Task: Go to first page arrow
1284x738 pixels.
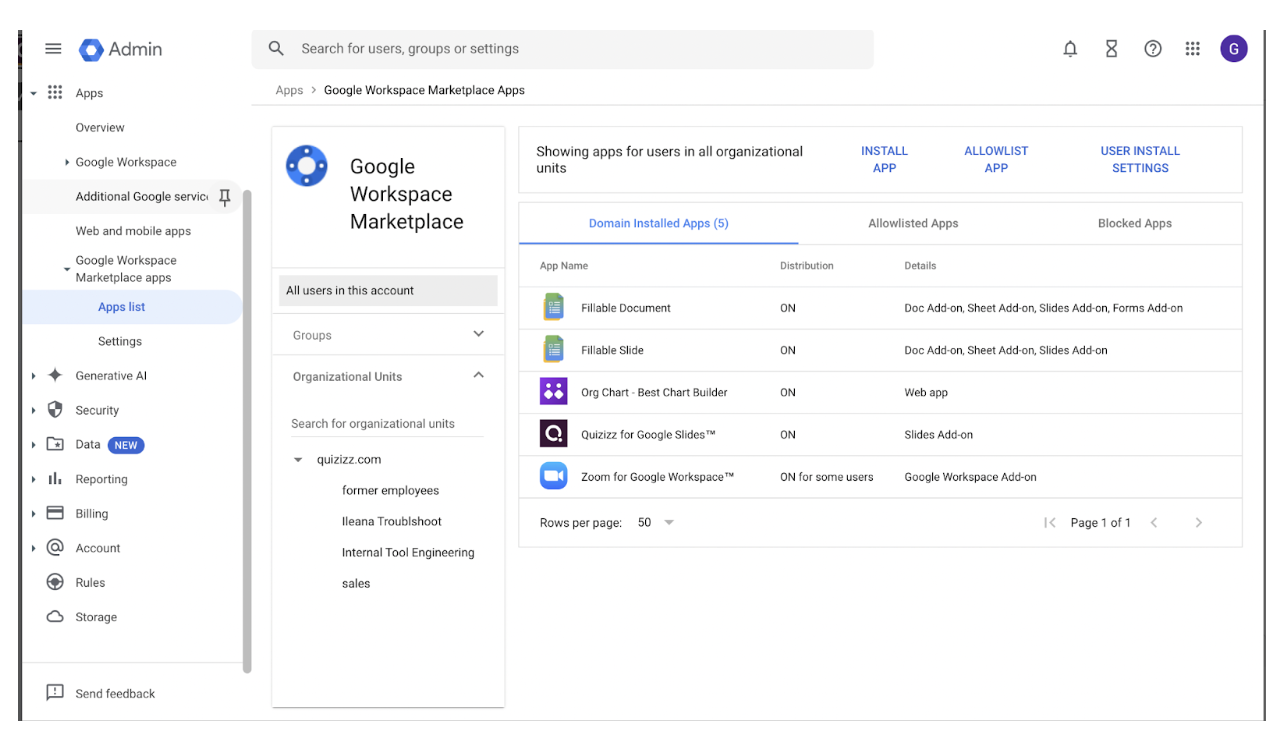Action: pos(1049,522)
